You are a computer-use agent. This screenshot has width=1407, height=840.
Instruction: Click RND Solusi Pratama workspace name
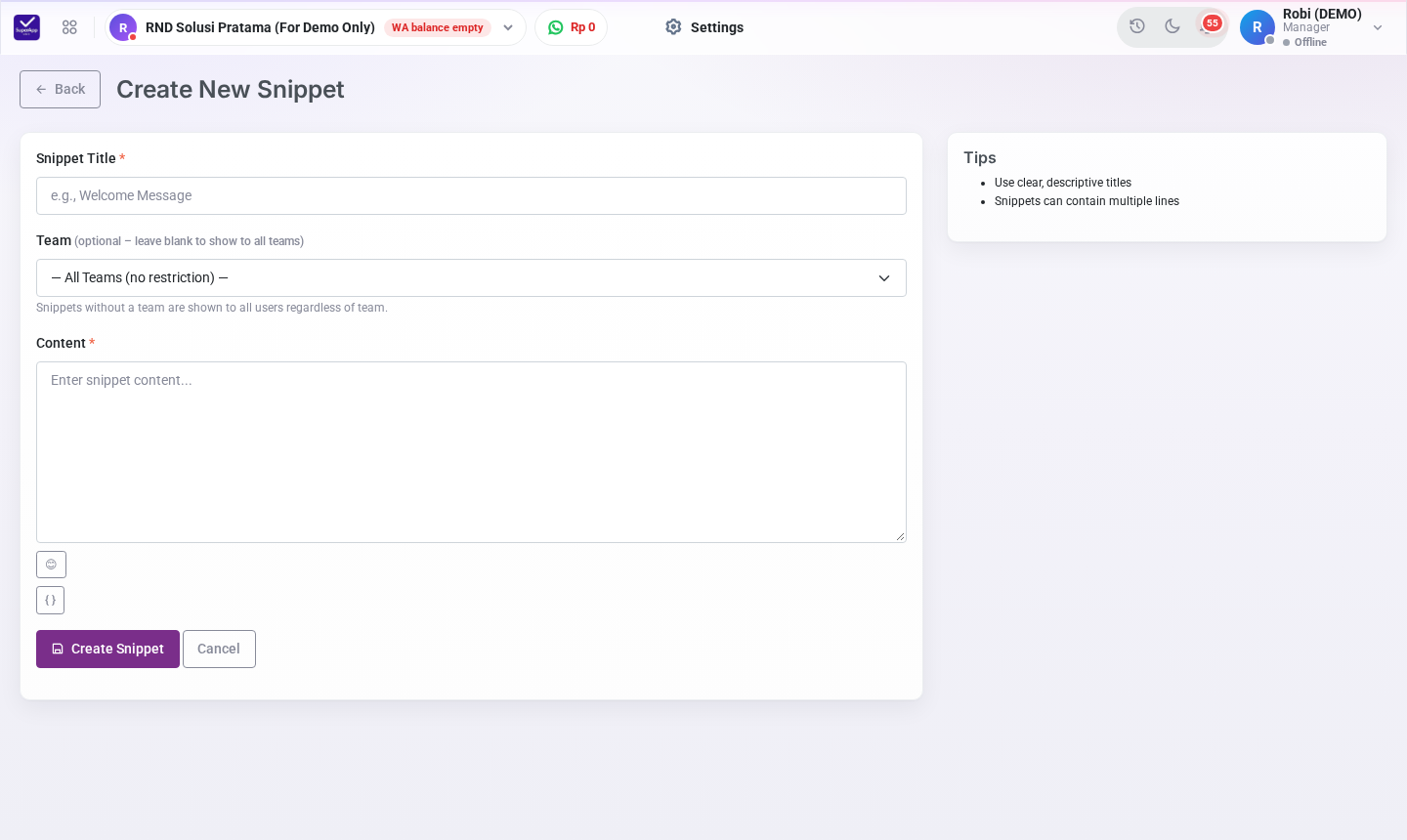[260, 27]
